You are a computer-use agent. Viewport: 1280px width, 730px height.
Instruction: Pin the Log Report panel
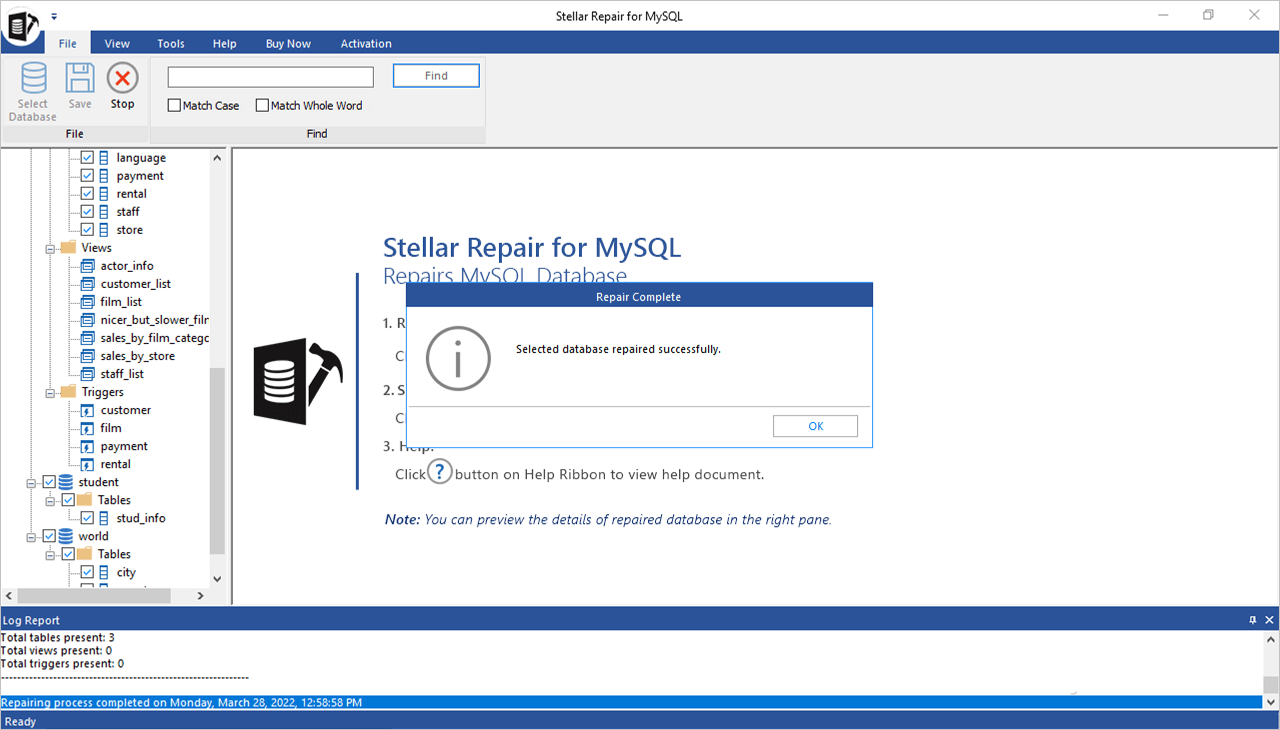[x=1253, y=620]
